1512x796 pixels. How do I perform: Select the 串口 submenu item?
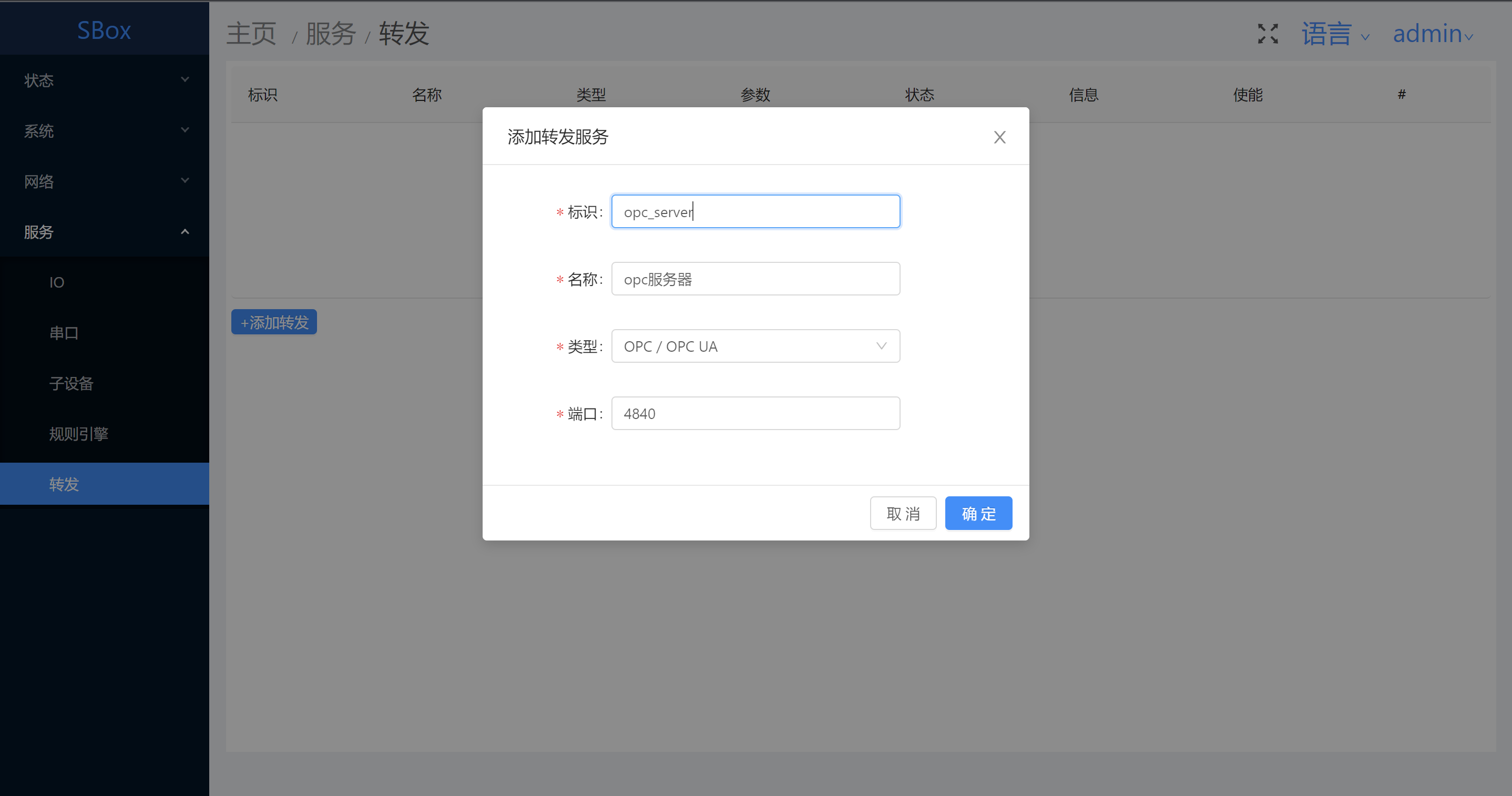[64, 333]
